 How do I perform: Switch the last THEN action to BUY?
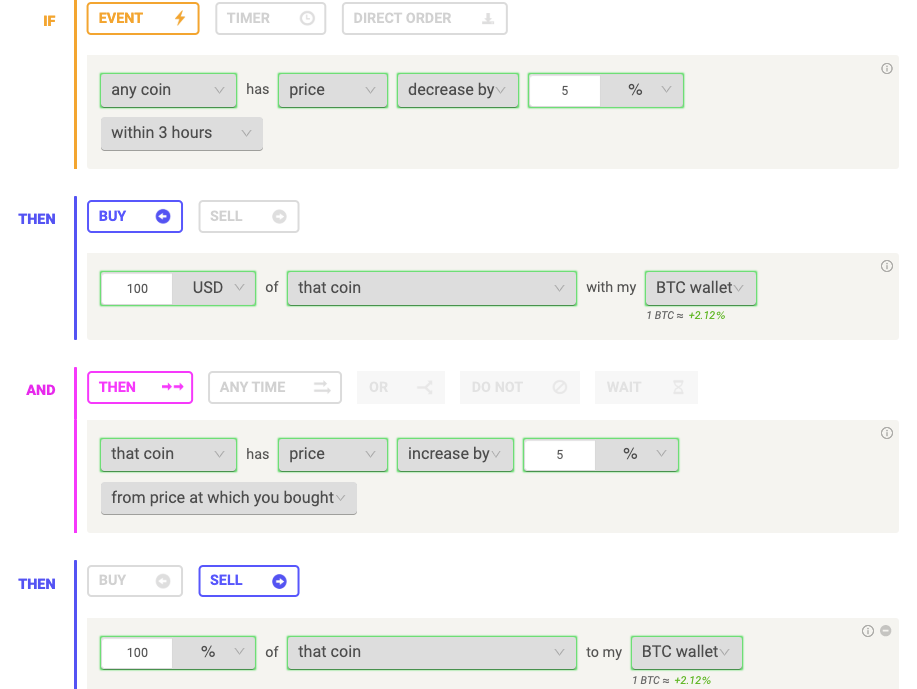click(135, 581)
